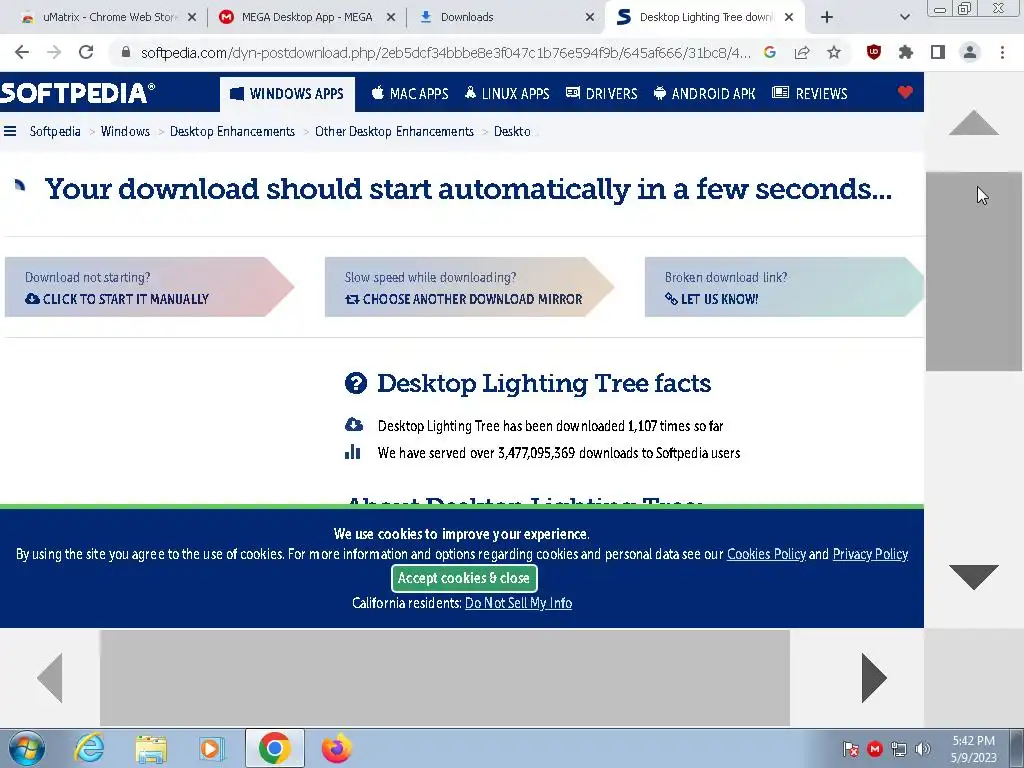Toggle the Chrome side panel icon
The height and width of the screenshot is (768, 1024).
click(938, 52)
